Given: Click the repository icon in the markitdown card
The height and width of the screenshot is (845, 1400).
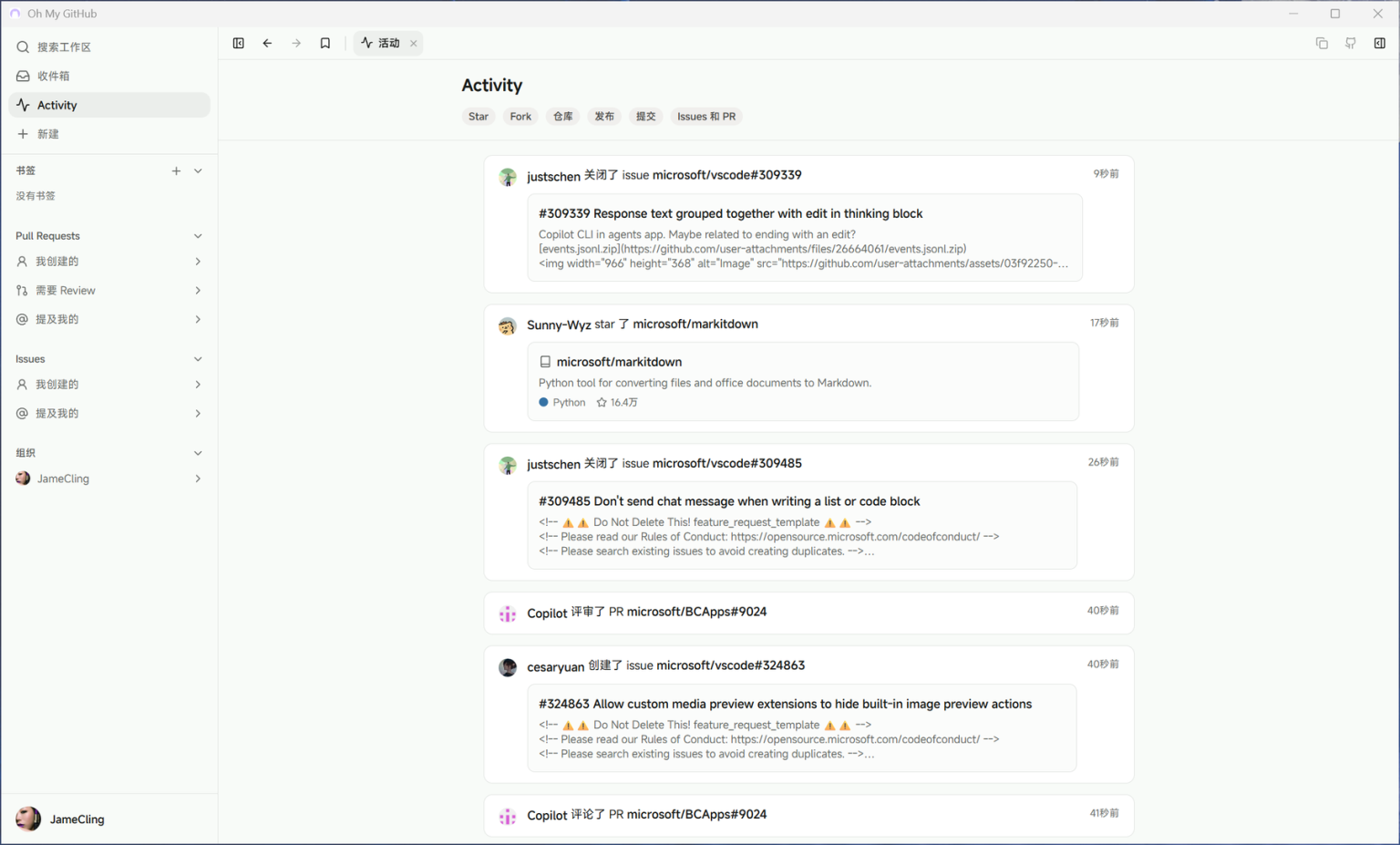Looking at the screenshot, I should (545, 362).
